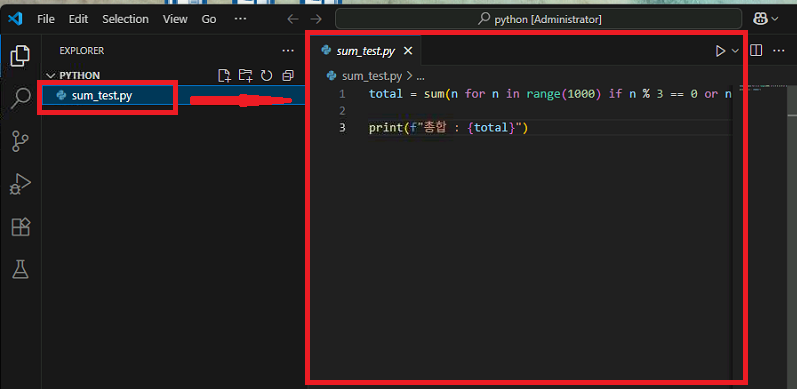Open the run options dropdown arrow

[x=735, y=51]
